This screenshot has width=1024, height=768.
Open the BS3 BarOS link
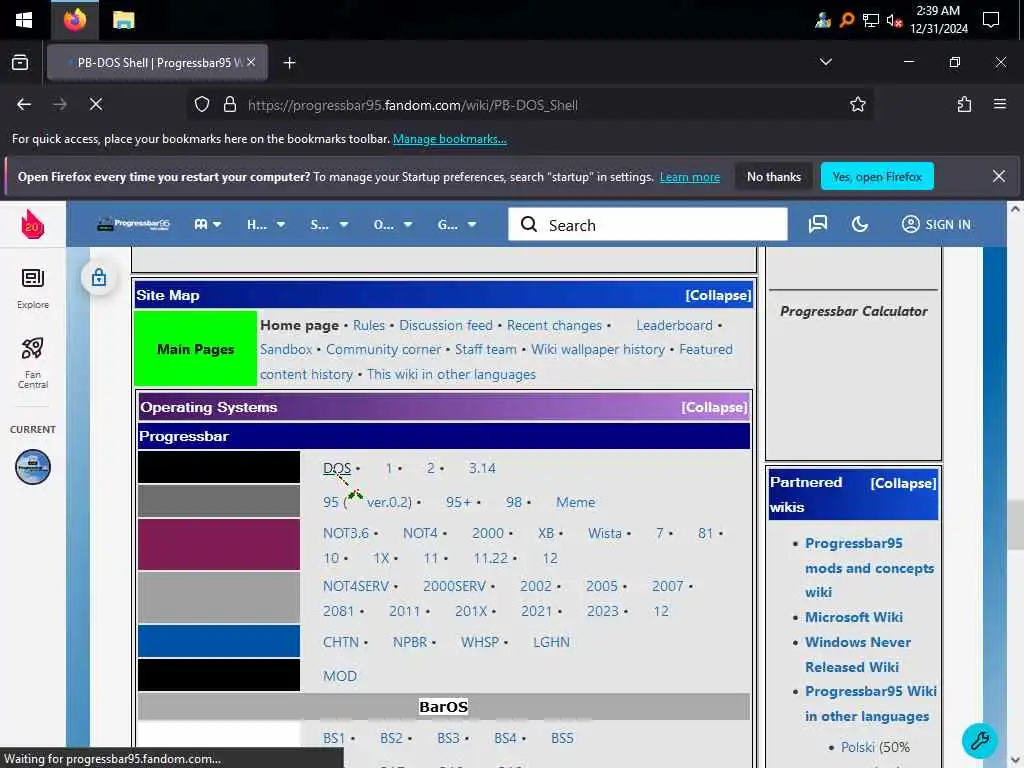click(448, 738)
